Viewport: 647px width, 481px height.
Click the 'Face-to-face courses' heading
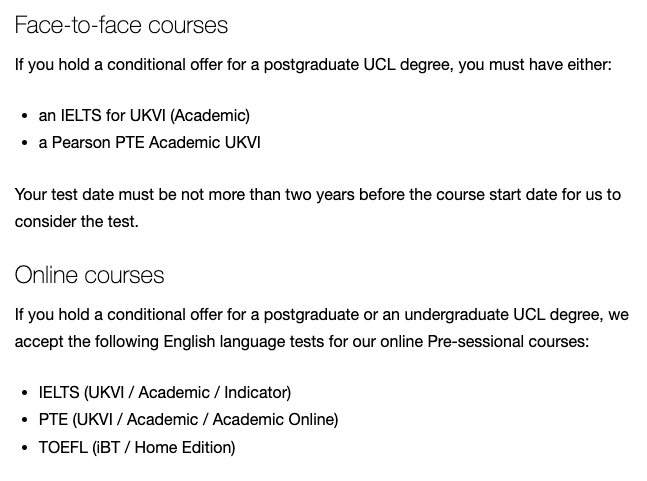121,25
